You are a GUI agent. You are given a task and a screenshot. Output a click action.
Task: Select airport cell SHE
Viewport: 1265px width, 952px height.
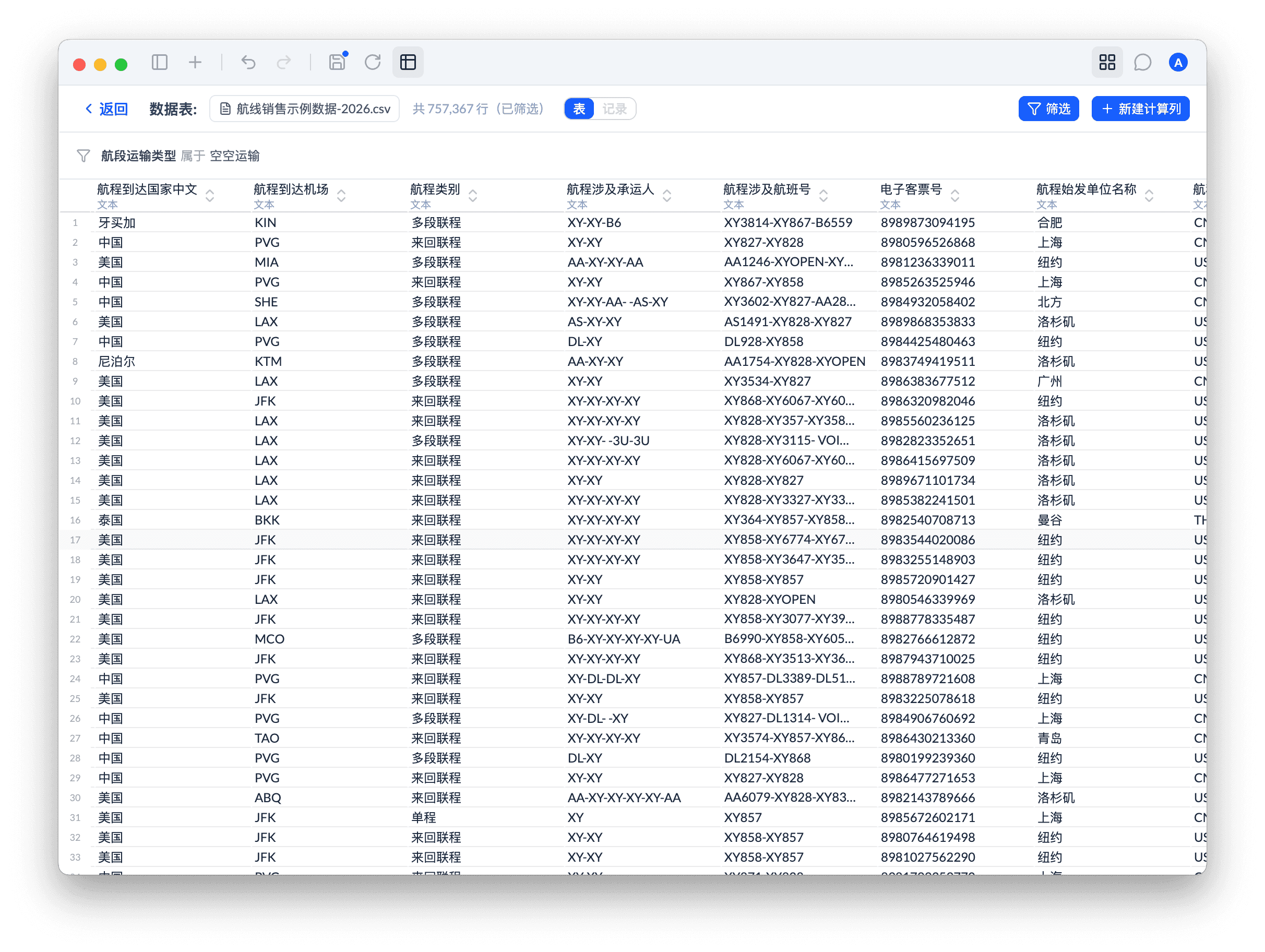click(x=266, y=302)
